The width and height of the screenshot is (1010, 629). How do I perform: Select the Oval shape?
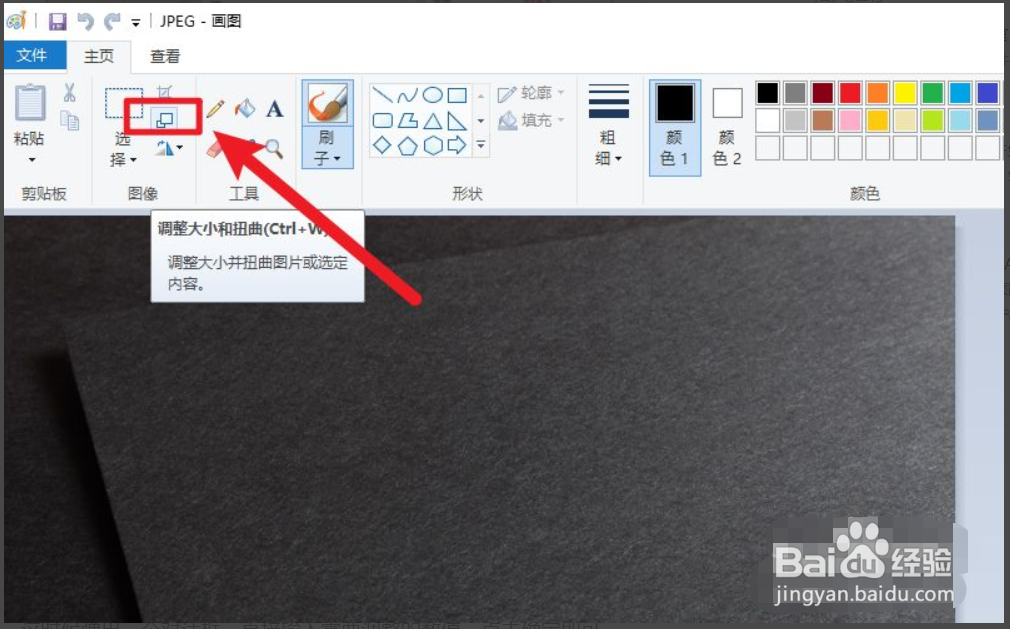tap(432, 95)
